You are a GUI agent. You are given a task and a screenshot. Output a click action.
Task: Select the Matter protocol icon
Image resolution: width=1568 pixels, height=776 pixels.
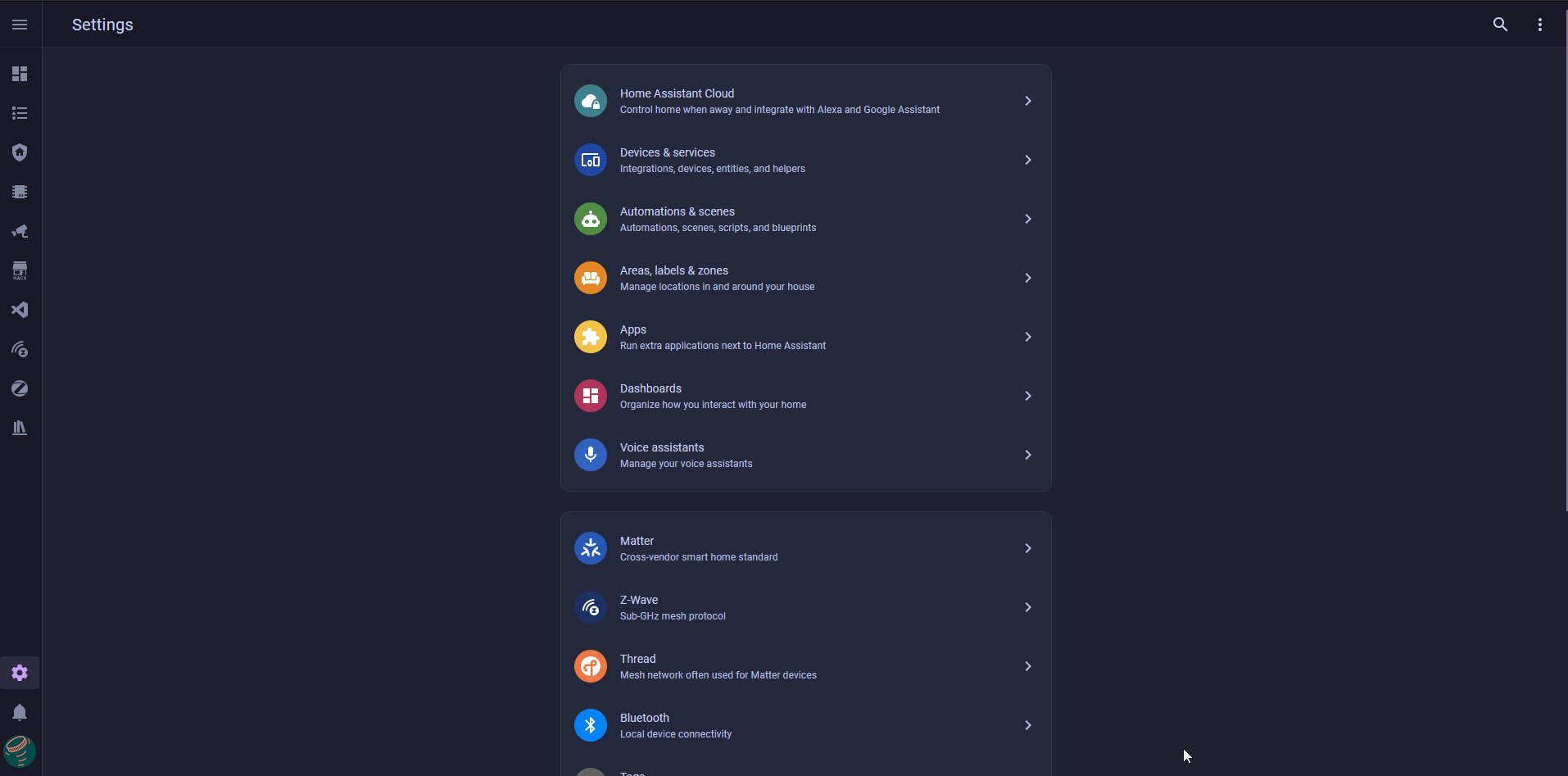[591, 548]
